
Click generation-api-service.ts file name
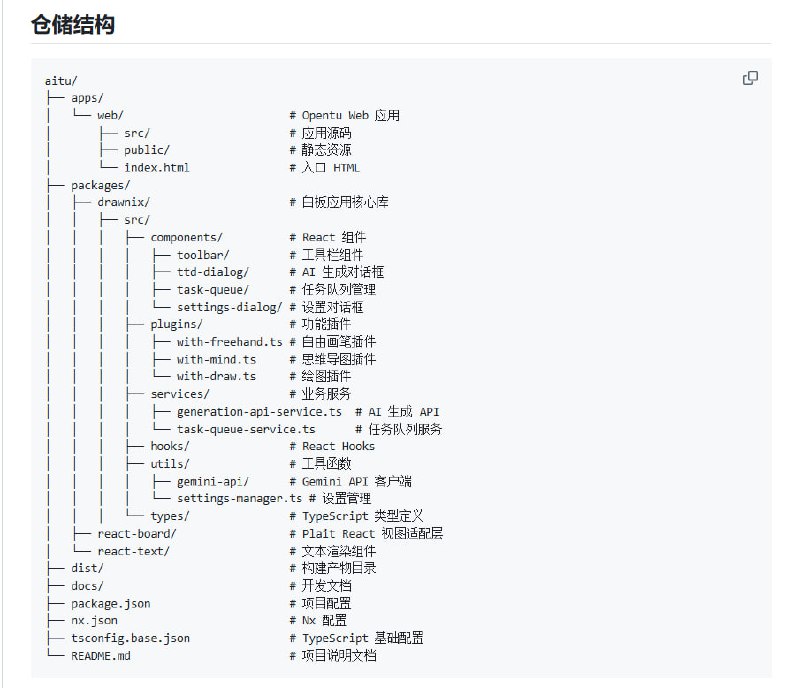(x=259, y=411)
